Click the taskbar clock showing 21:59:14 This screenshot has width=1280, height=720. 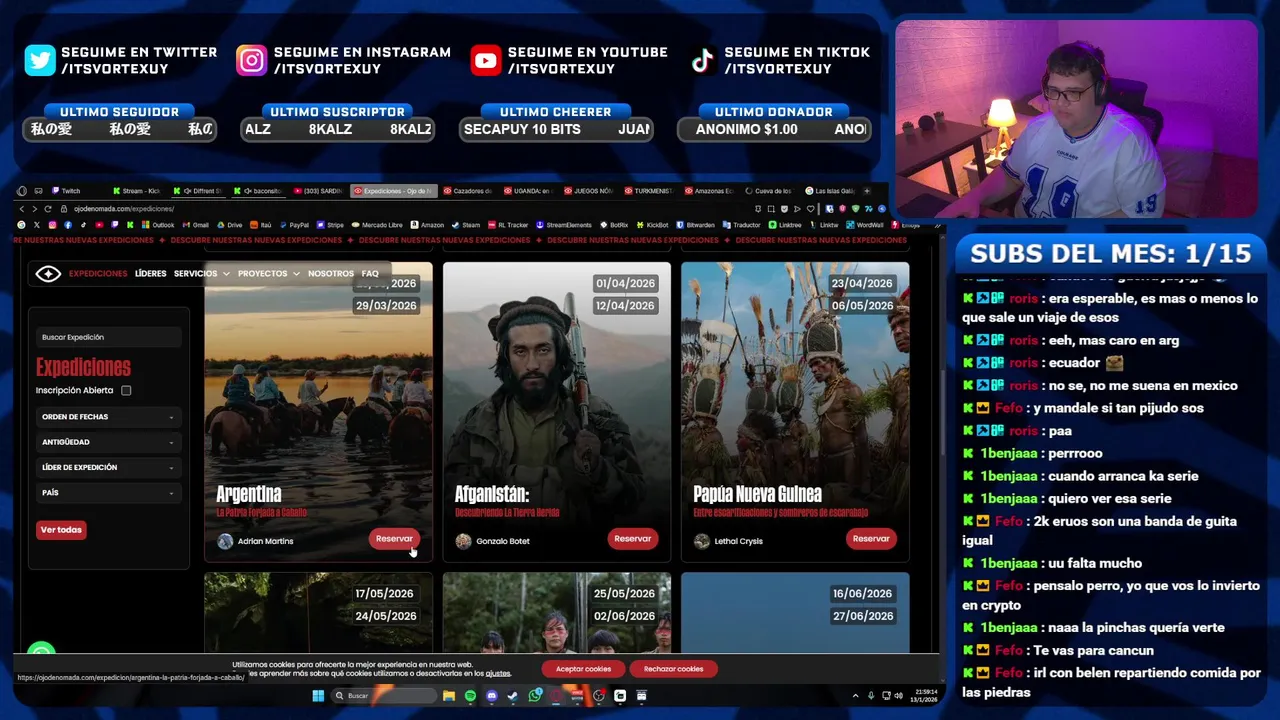pos(923,695)
